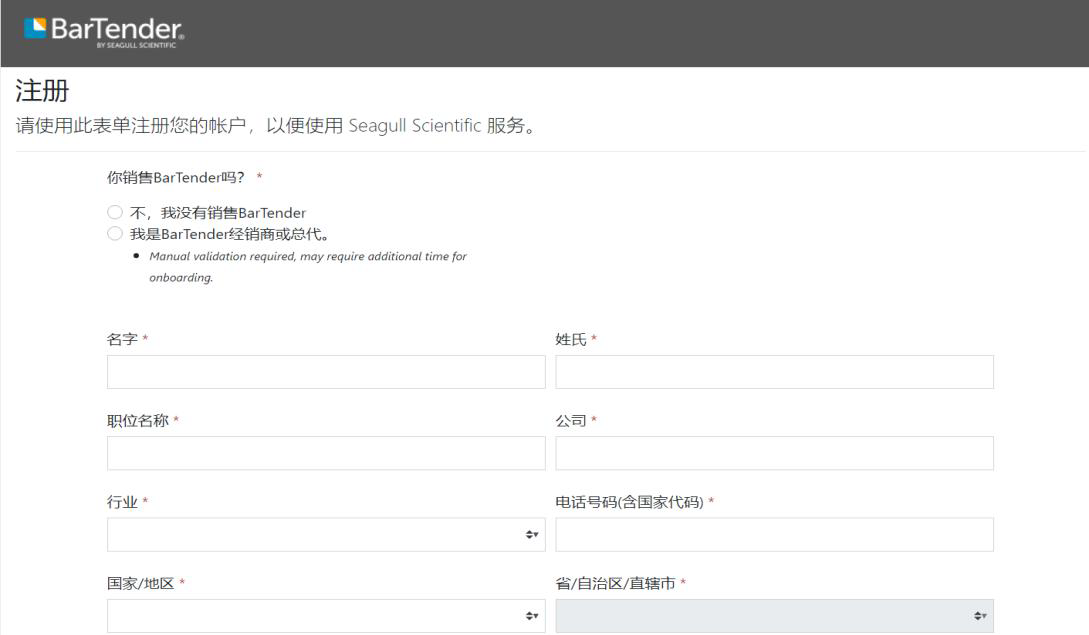The height and width of the screenshot is (635, 1089).
Task: Click into the 姓氏 last name field
Action: point(774,372)
